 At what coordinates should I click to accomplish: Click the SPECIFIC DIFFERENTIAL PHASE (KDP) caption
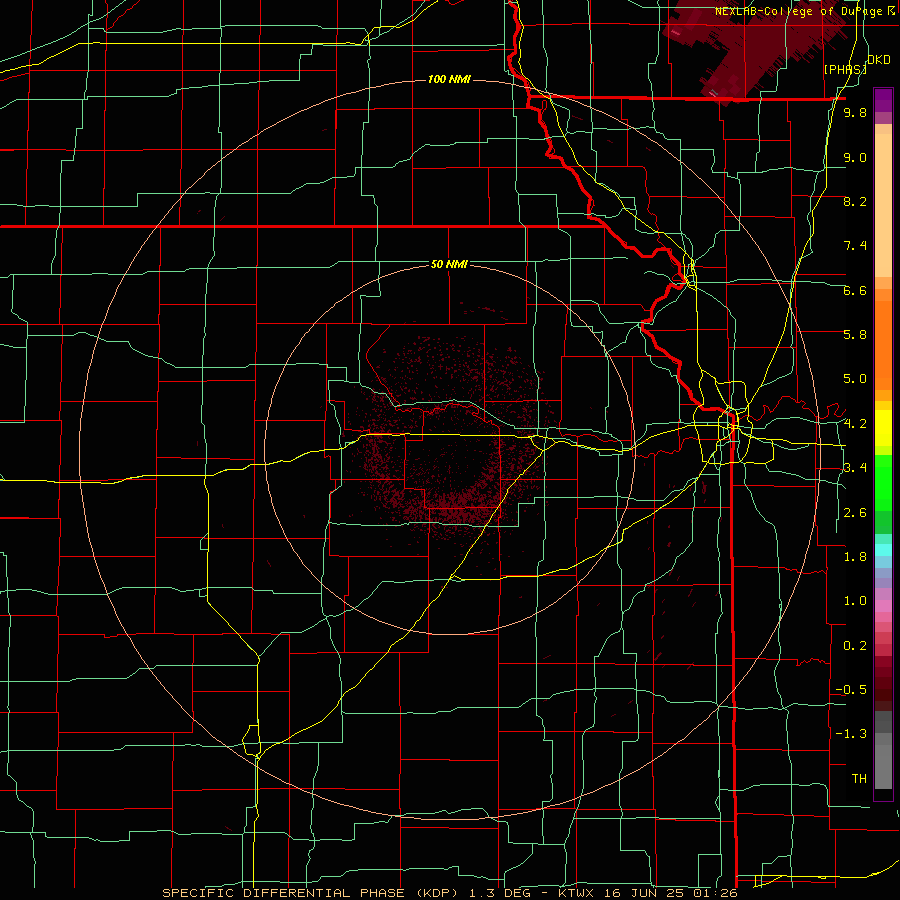point(308,893)
